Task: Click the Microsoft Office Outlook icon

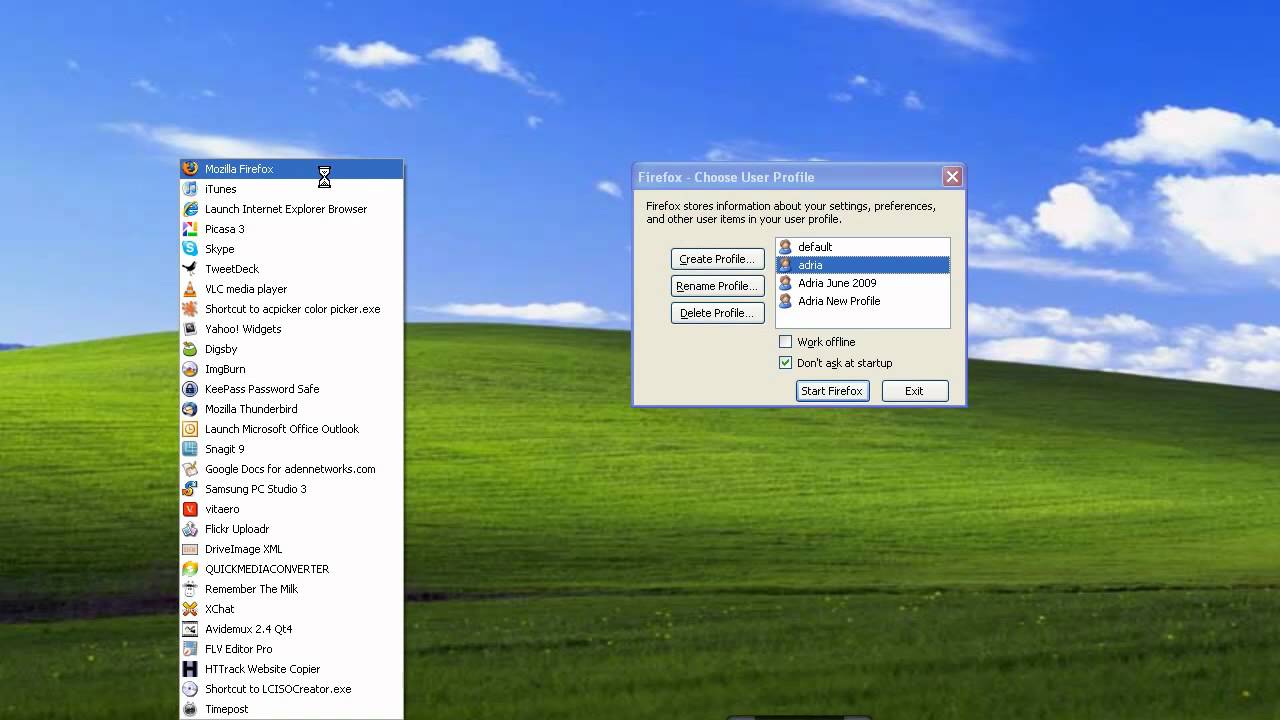Action: (x=190, y=429)
